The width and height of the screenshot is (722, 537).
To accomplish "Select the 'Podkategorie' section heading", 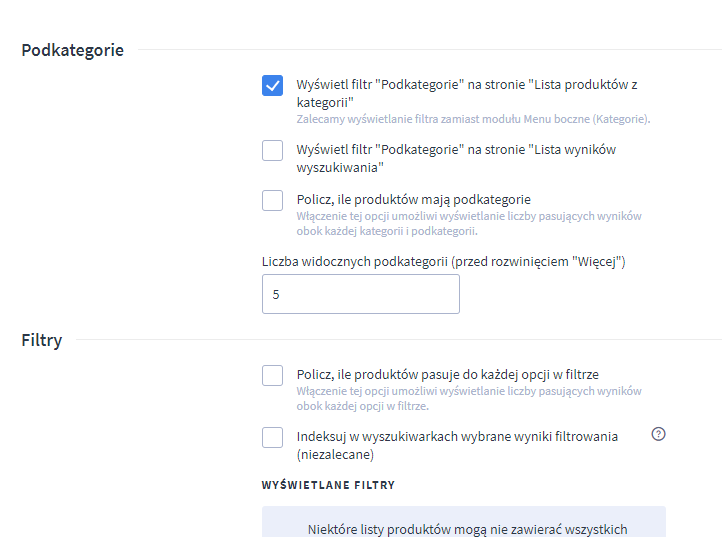I will click(72, 50).
